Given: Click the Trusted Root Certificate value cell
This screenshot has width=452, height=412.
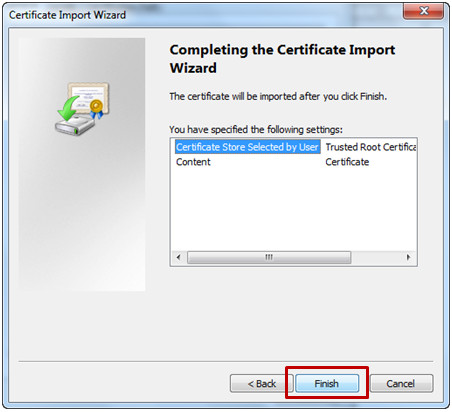Looking at the screenshot, I should 371,147.
